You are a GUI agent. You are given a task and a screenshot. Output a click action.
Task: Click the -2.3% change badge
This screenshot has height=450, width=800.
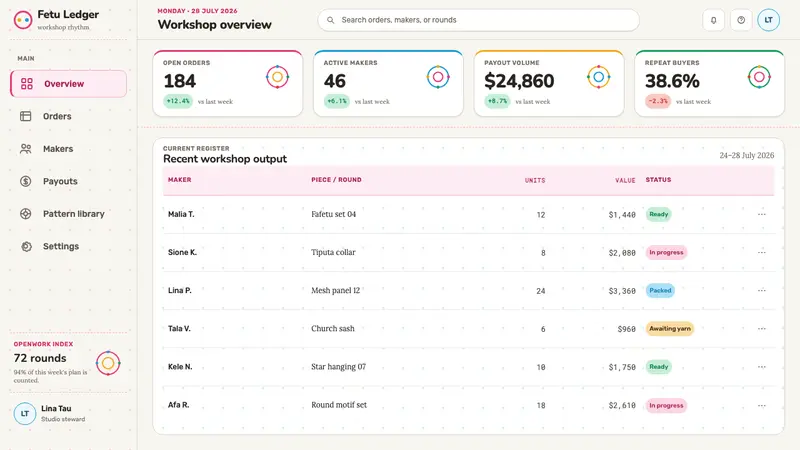click(658, 101)
